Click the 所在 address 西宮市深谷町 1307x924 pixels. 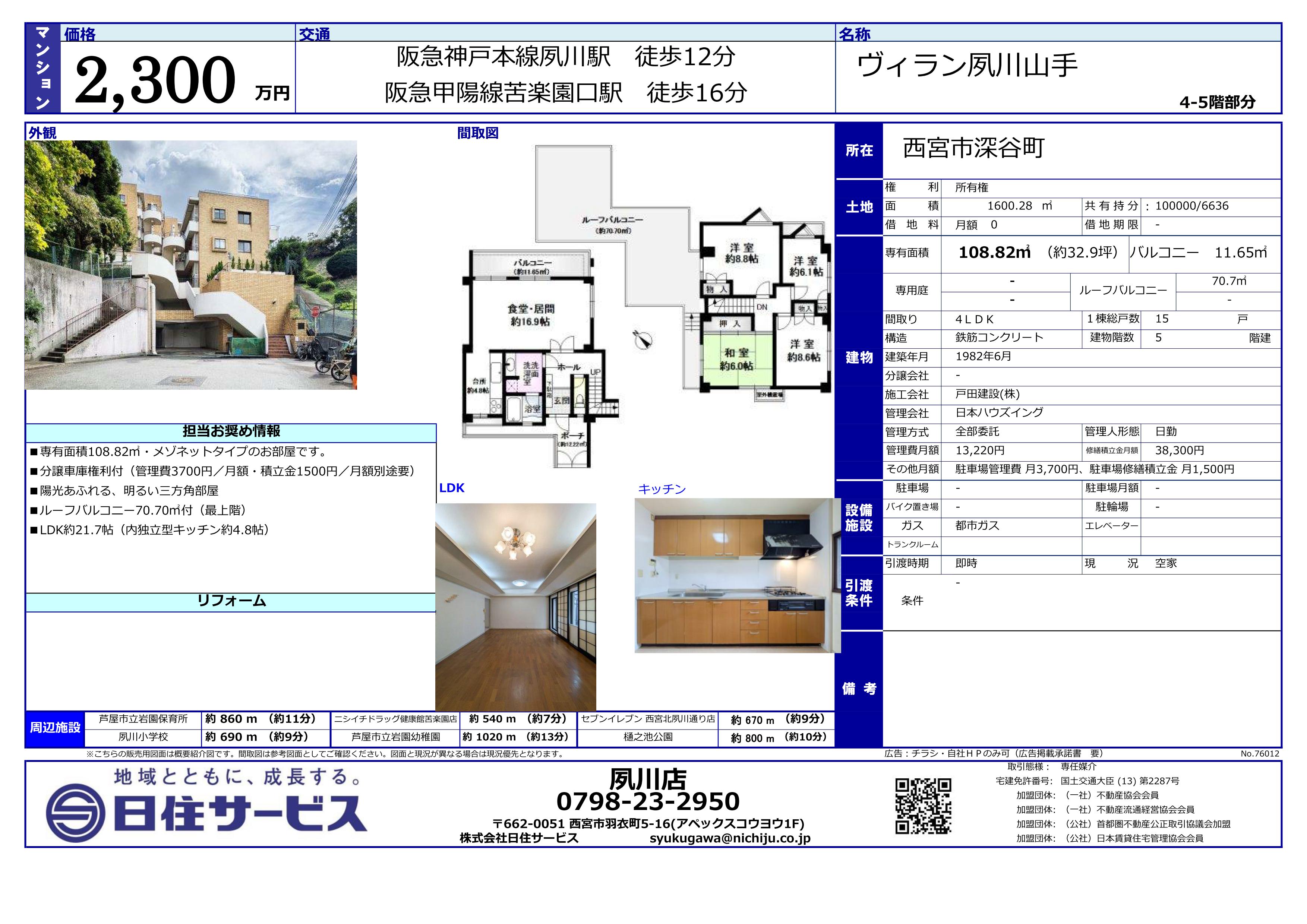973,149
